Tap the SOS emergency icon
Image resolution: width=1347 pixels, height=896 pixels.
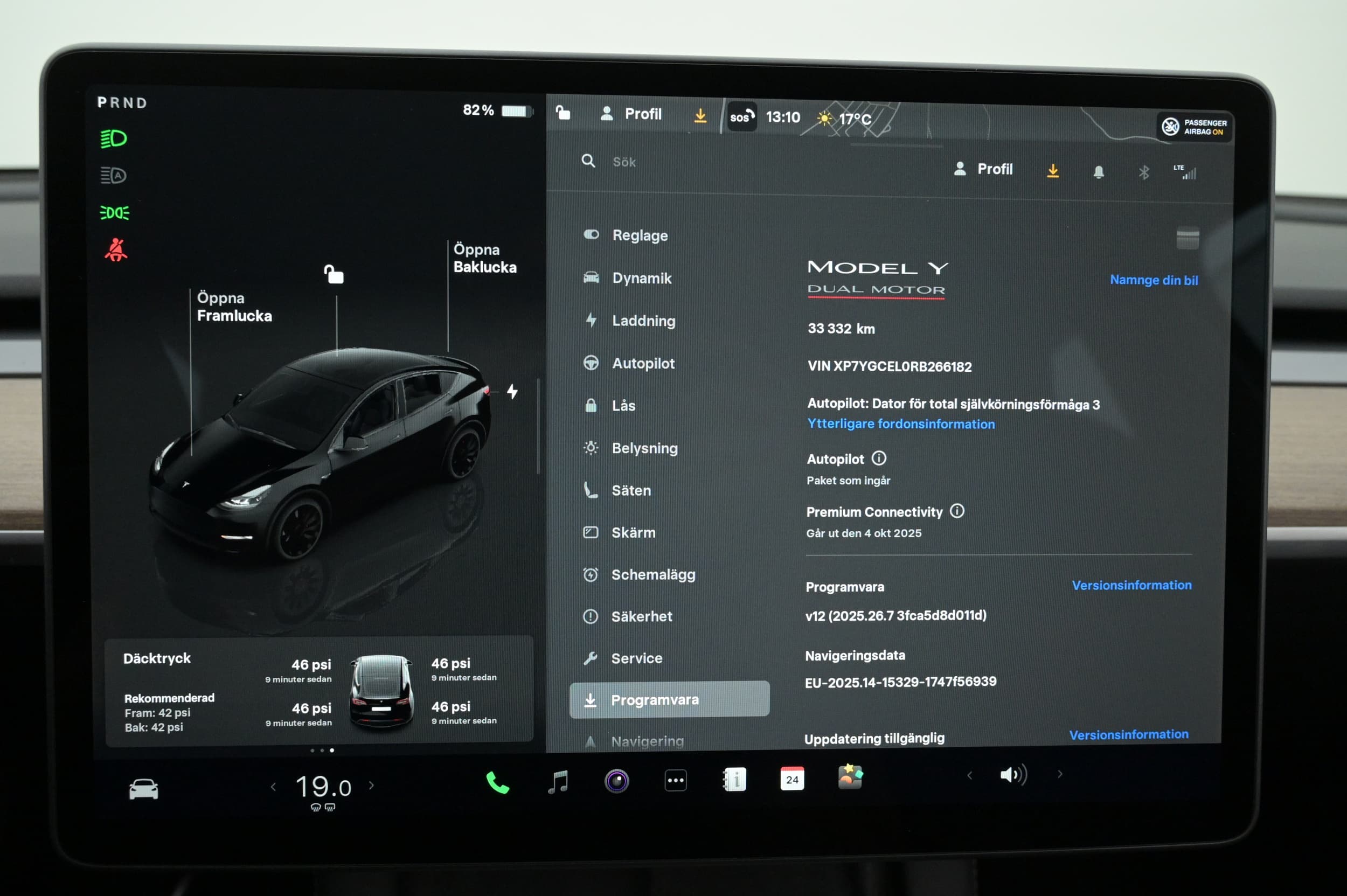coord(742,116)
